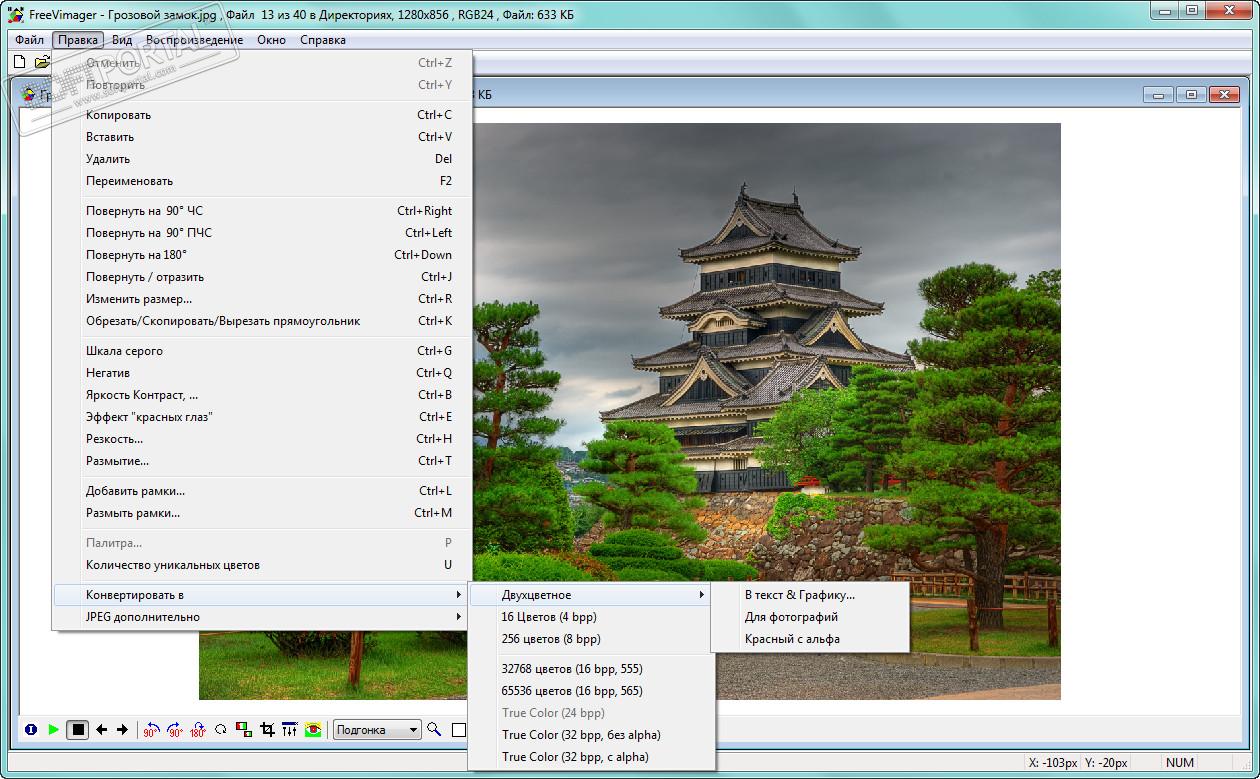Click the info icon in bottom toolbar
This screenshot has width=1260, height=779.
(31, 730)
